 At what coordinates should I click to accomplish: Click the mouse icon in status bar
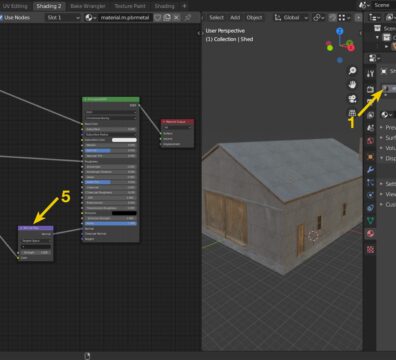(87, 356)
